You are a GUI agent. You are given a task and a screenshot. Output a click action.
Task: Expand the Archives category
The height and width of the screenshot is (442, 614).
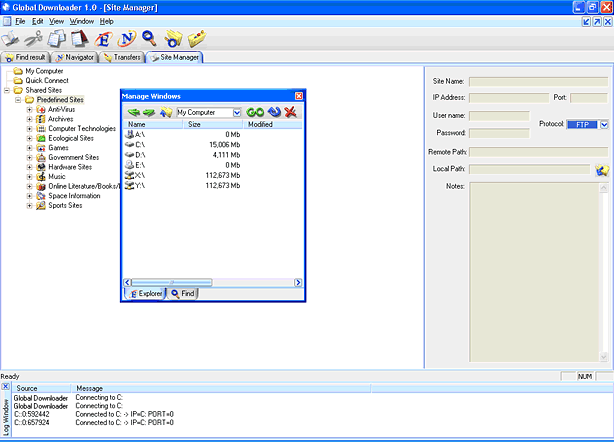click(x=29, y=119)
